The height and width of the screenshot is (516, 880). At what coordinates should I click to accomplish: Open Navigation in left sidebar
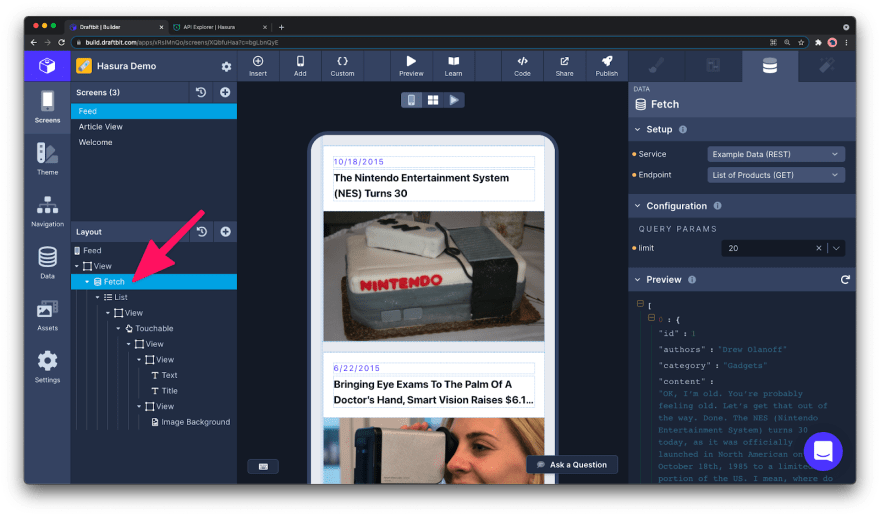click(x=47, y=211)
